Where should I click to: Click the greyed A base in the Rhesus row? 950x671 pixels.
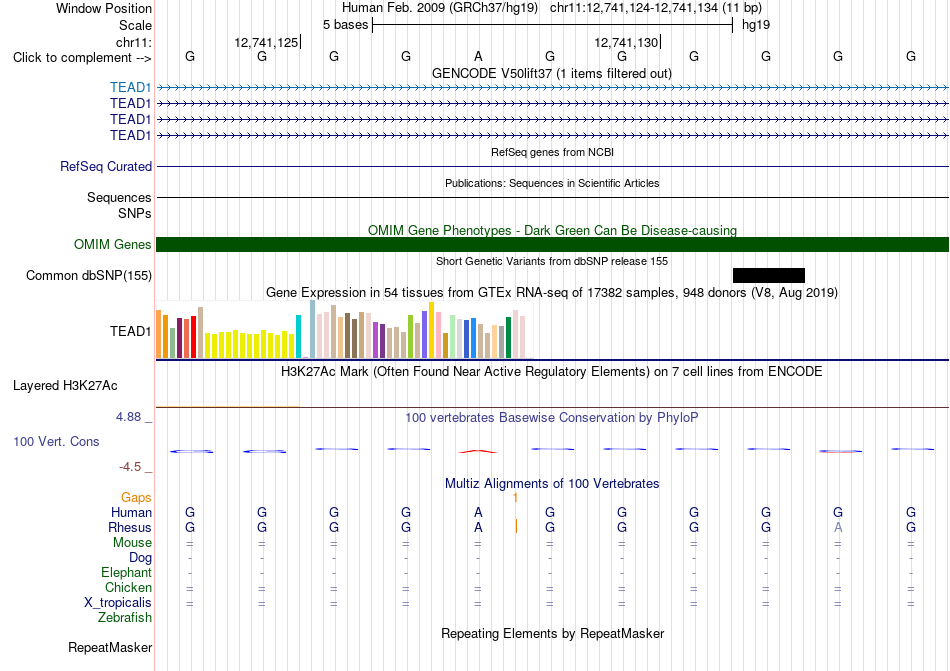click(838, 528)
